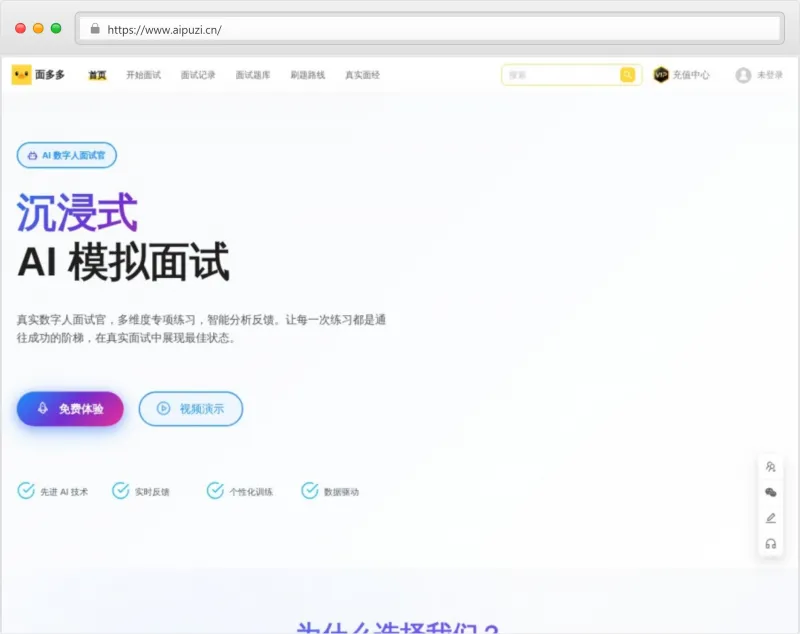Switch to the 首页 tab
800x634 pixels.
[x=96, y=74]
